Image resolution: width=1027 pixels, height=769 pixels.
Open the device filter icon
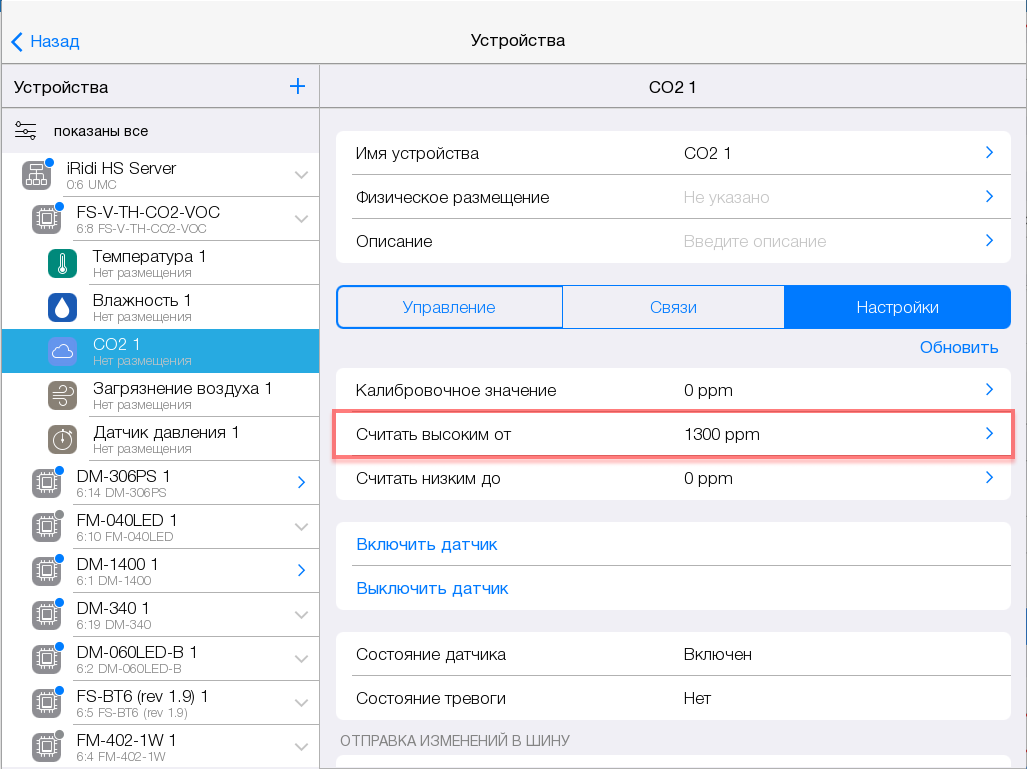(26, 131)
